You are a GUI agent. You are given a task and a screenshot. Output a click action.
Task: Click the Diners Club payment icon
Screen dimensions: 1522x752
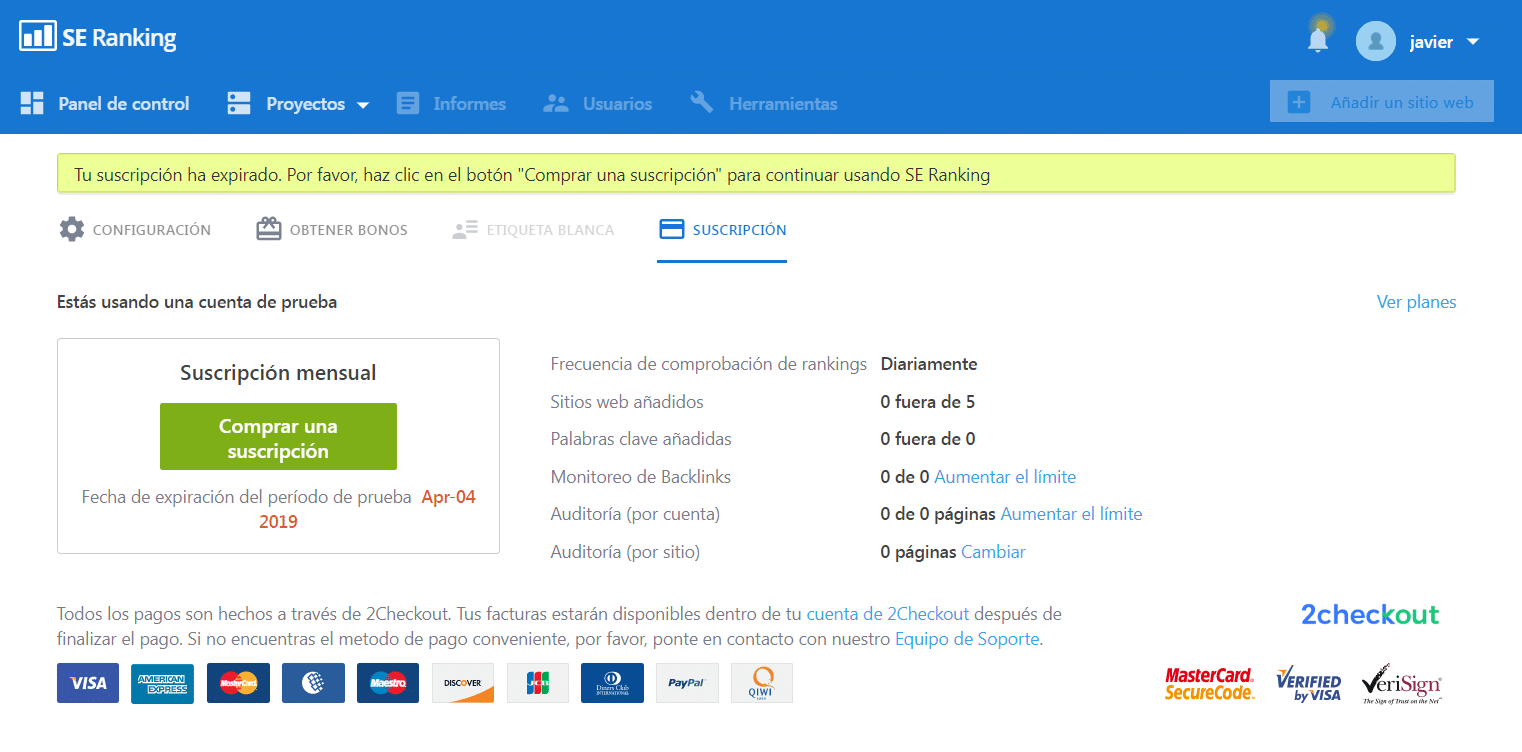coord(612,682)
